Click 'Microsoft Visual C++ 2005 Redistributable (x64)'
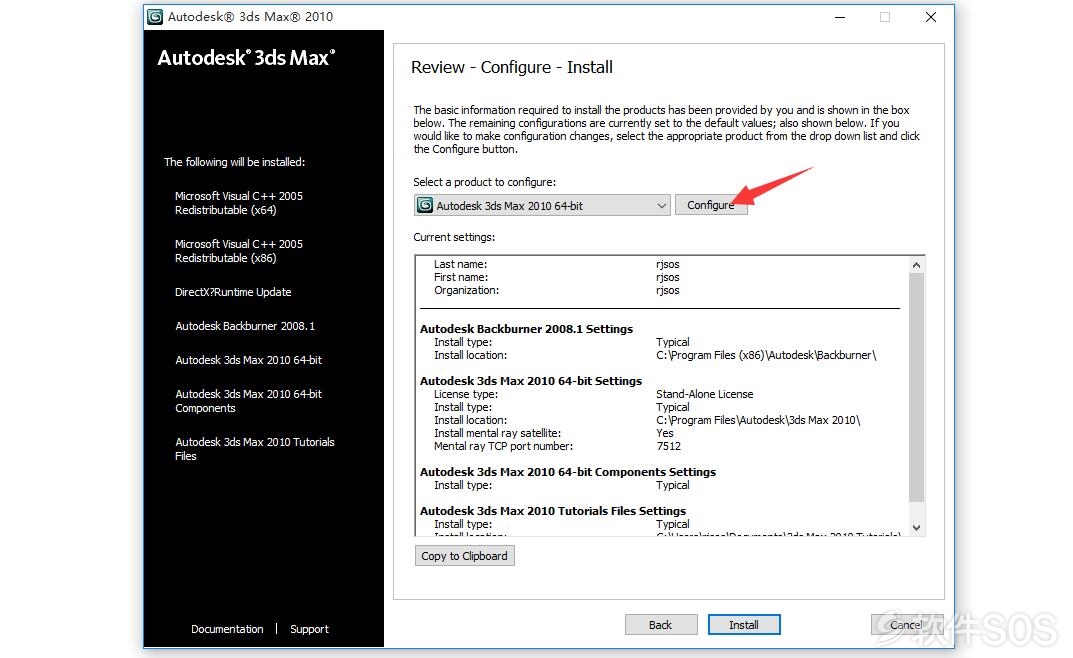This screenshot has width=1073, height=658. tap(239, 202)
